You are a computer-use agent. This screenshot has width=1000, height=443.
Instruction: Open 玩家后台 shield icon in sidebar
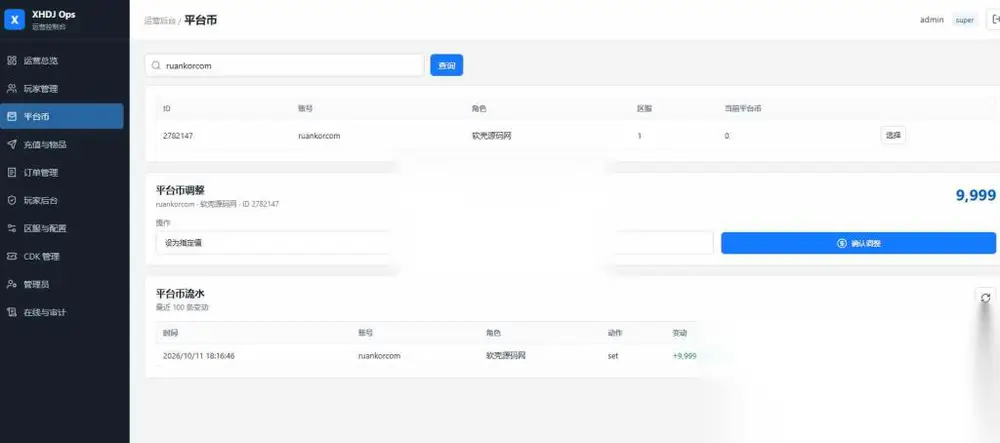11,200
